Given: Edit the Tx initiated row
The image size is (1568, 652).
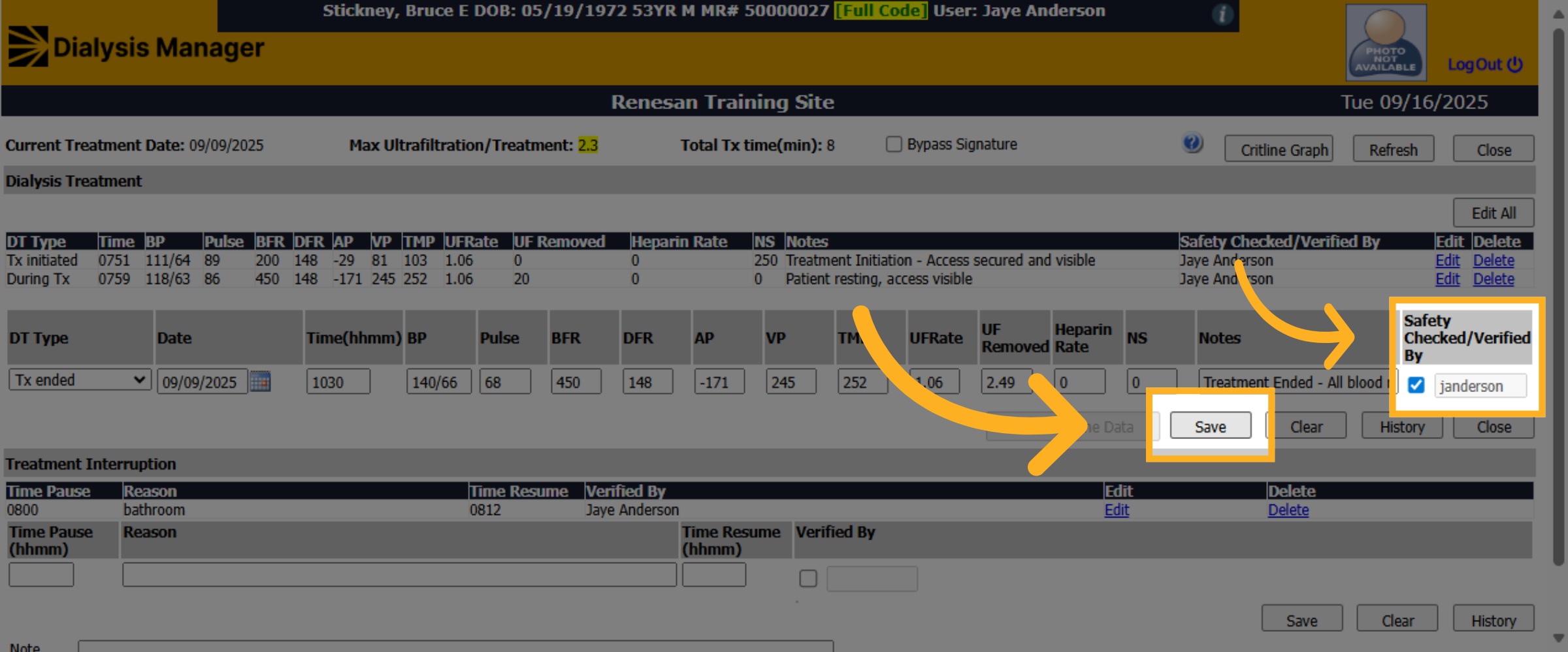Looking at the screenshot, I should coord(1447,260).
